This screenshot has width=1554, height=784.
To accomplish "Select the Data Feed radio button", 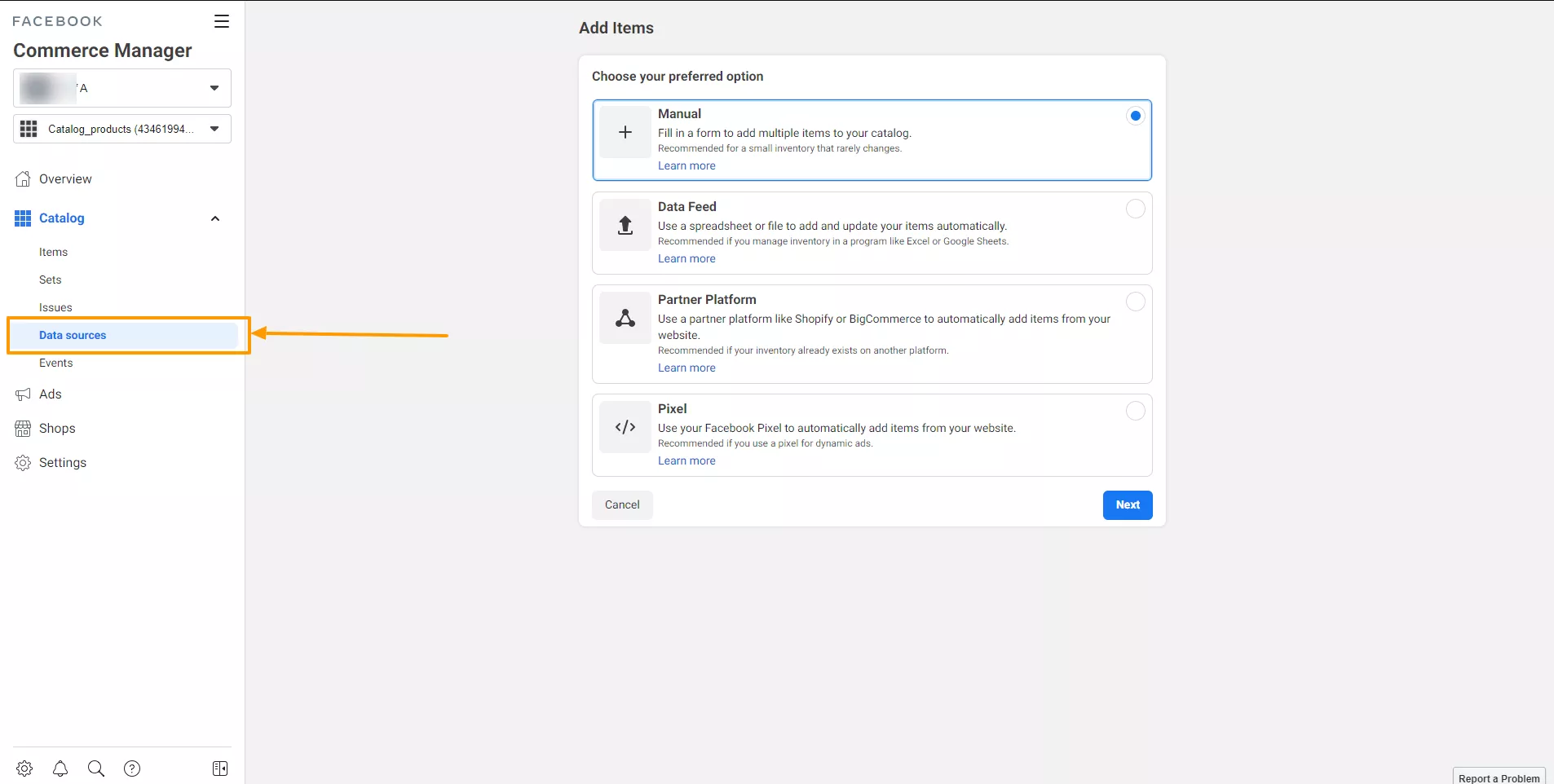I will 1135,209.
